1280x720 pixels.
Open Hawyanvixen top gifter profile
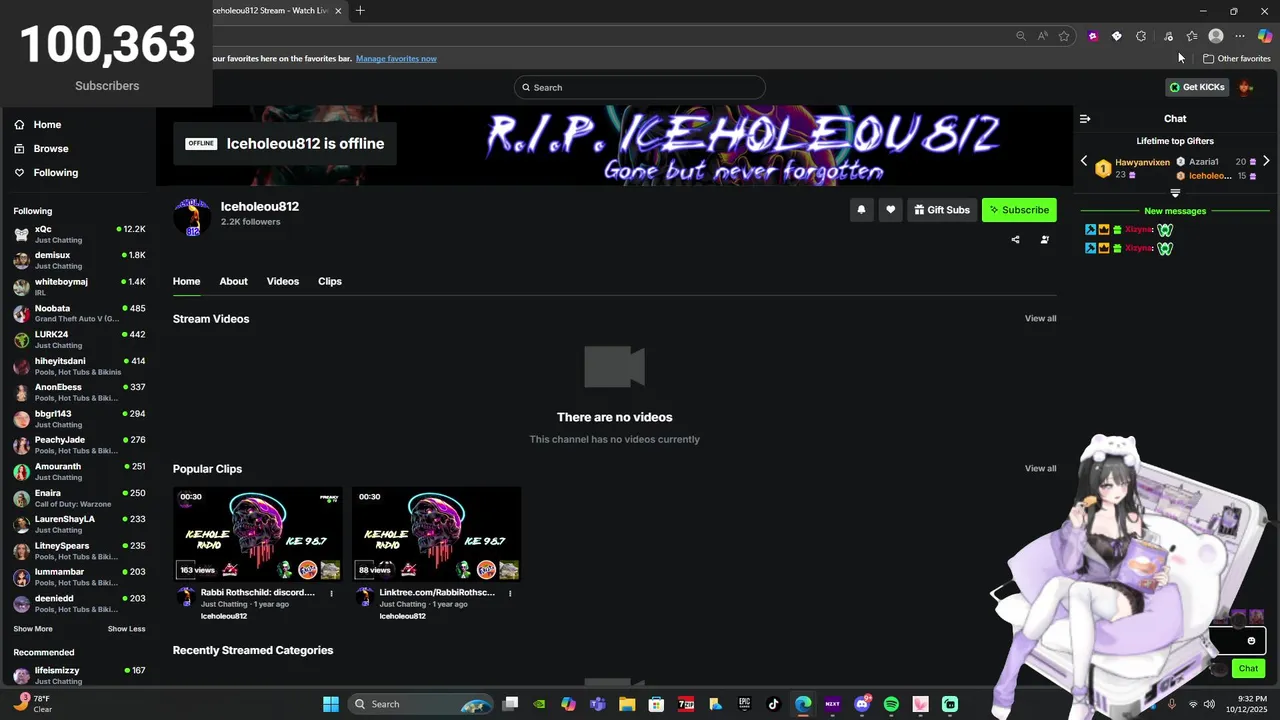click(1142, 162)
